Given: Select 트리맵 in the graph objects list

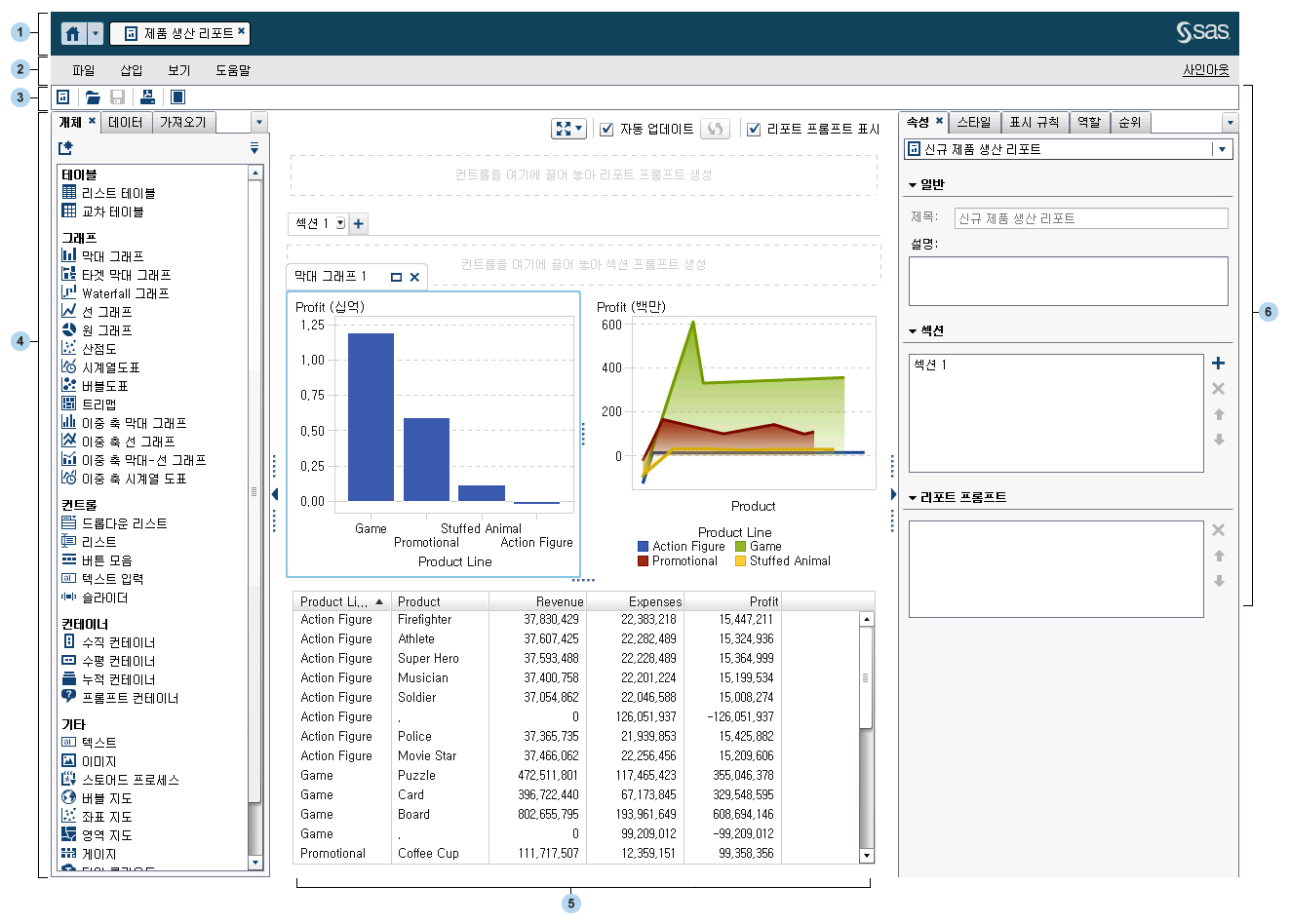Looking at the screenshot, I should (98, 404).
